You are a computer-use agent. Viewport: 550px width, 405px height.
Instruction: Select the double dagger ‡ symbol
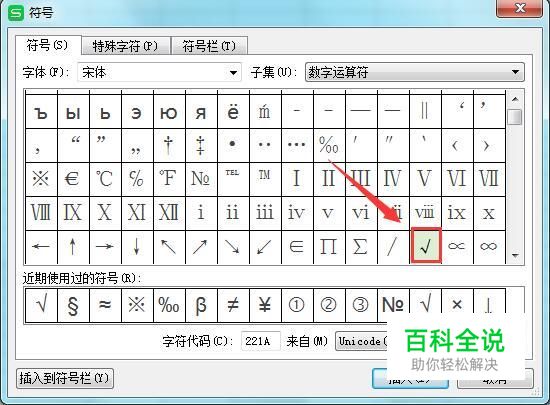click(201, 145)
